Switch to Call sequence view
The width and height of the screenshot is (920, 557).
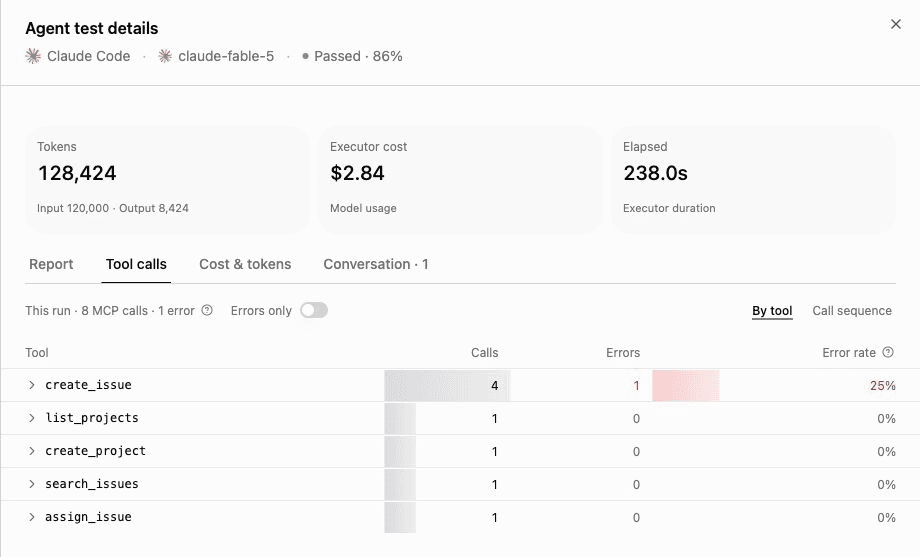pyautogui.click(x=852, y=310)
